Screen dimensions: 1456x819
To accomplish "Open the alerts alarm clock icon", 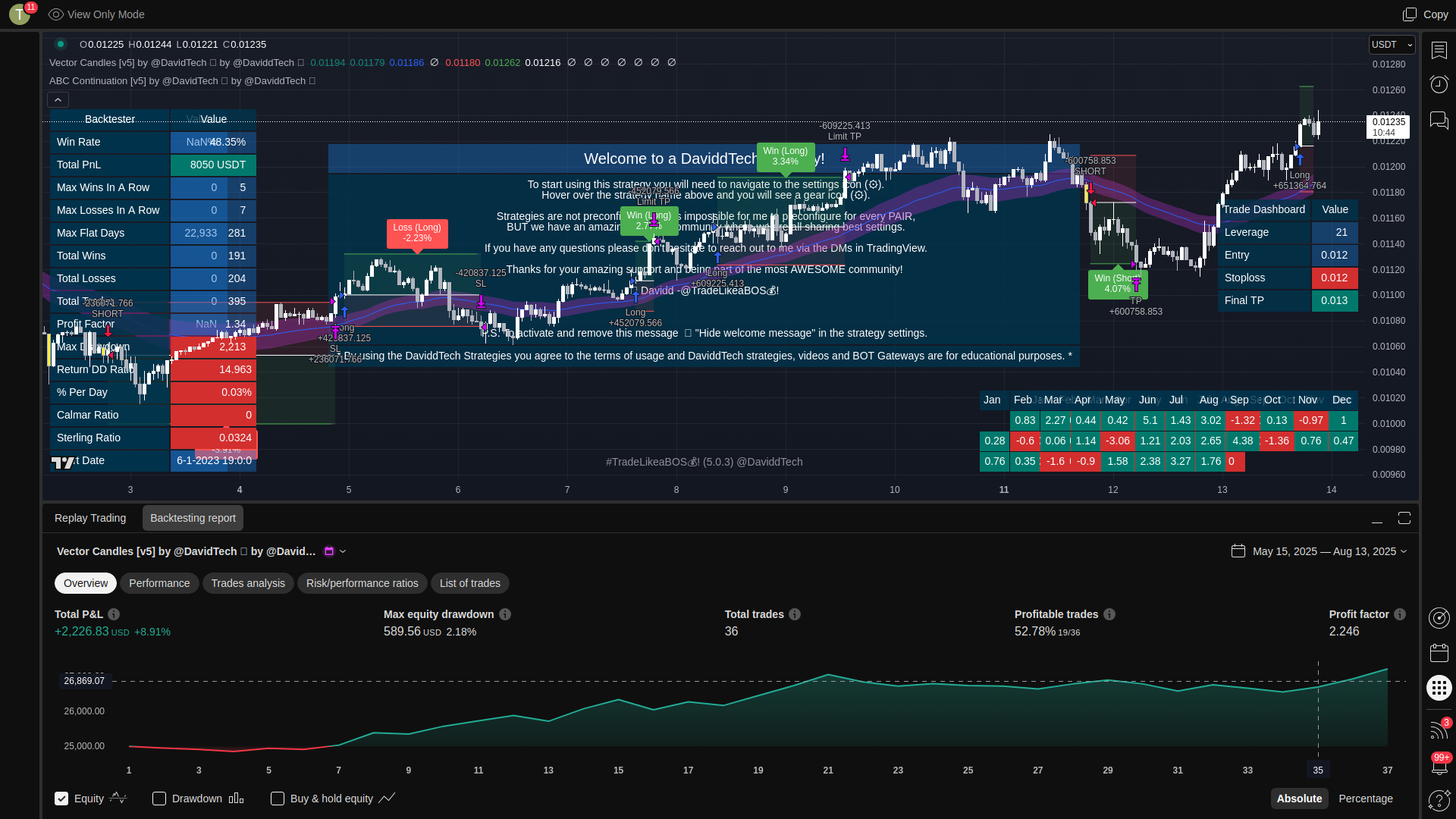I will point(1439,84).
